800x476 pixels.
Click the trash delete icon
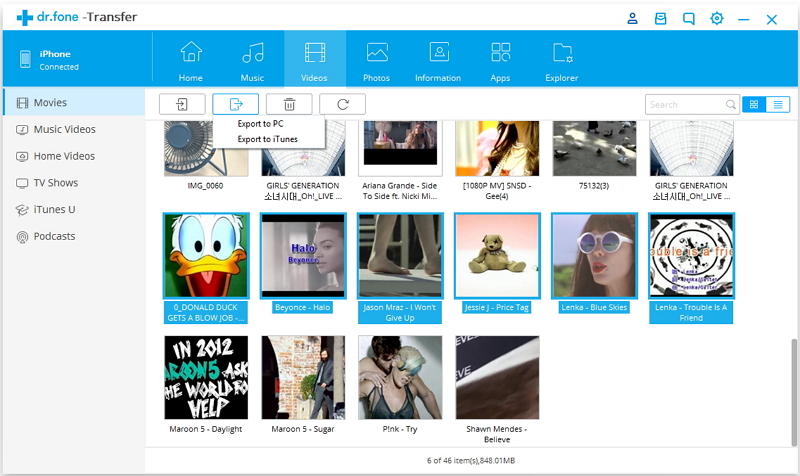289,104
